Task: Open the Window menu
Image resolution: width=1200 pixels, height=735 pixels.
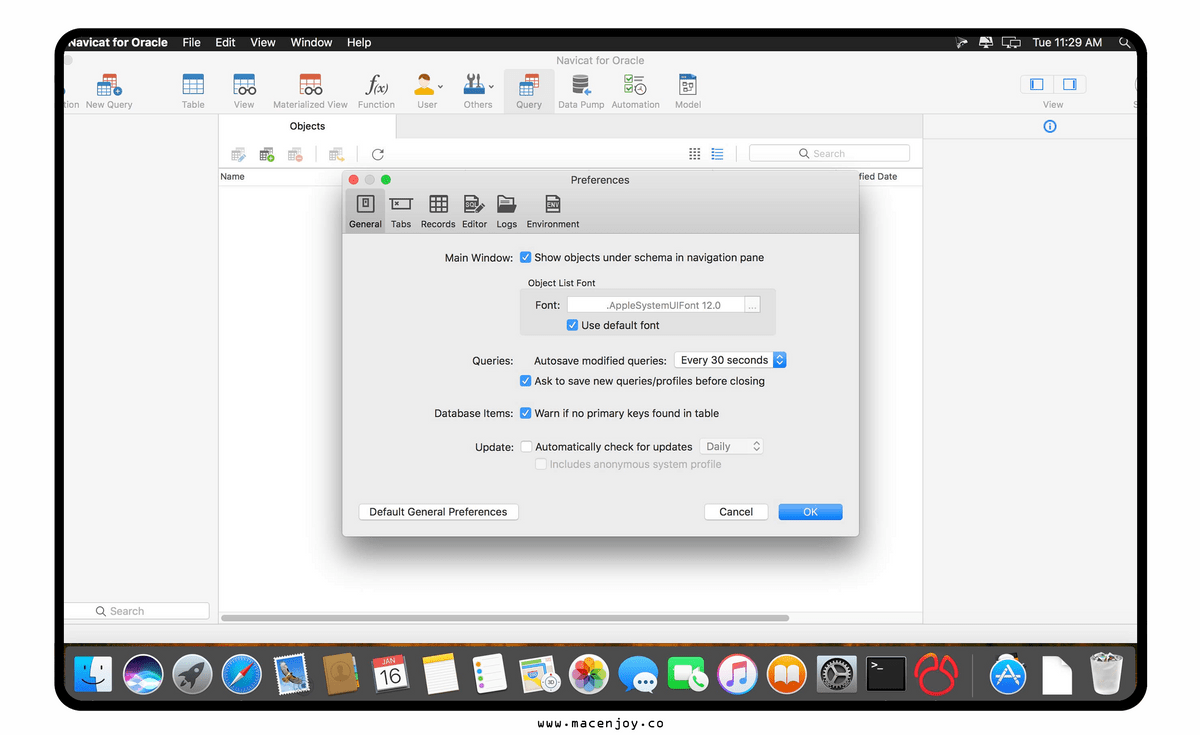Action: click(311, 42)
